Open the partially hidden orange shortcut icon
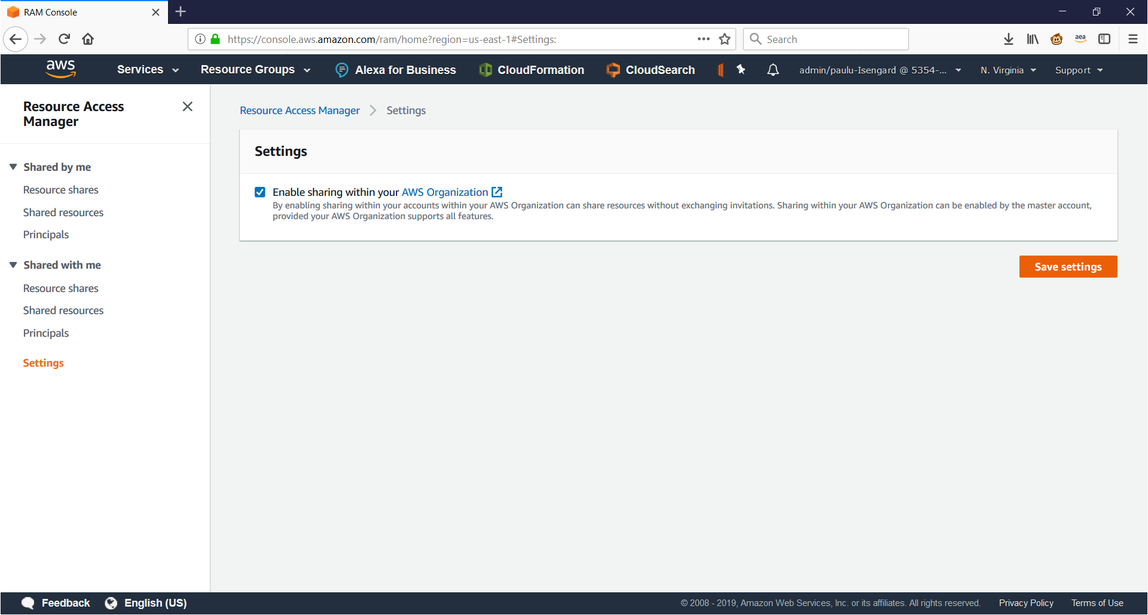 (x=720, y=70)
